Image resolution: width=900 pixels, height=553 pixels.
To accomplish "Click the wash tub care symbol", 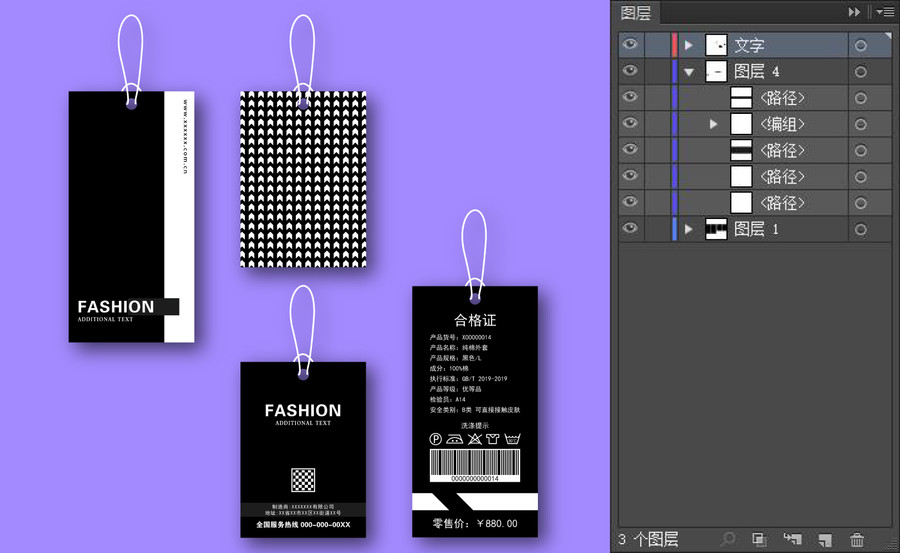I will [512, 439].
